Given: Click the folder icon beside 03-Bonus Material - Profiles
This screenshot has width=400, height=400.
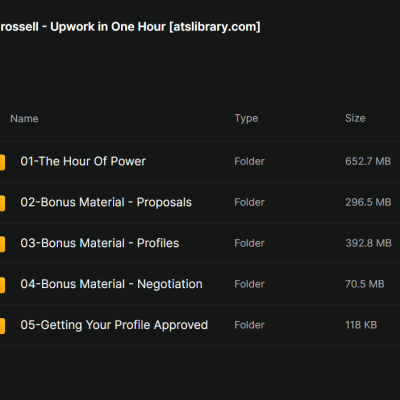Looking at the screenshot, I should (x=2, y=244).
